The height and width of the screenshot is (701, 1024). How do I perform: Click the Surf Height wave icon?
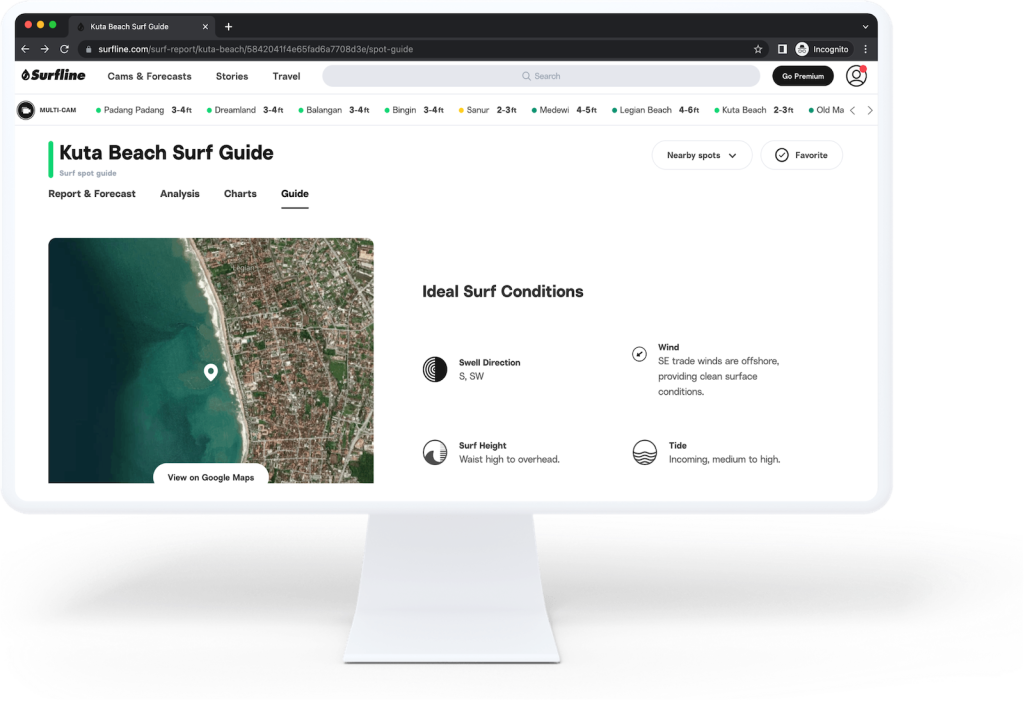pos(434,451)
